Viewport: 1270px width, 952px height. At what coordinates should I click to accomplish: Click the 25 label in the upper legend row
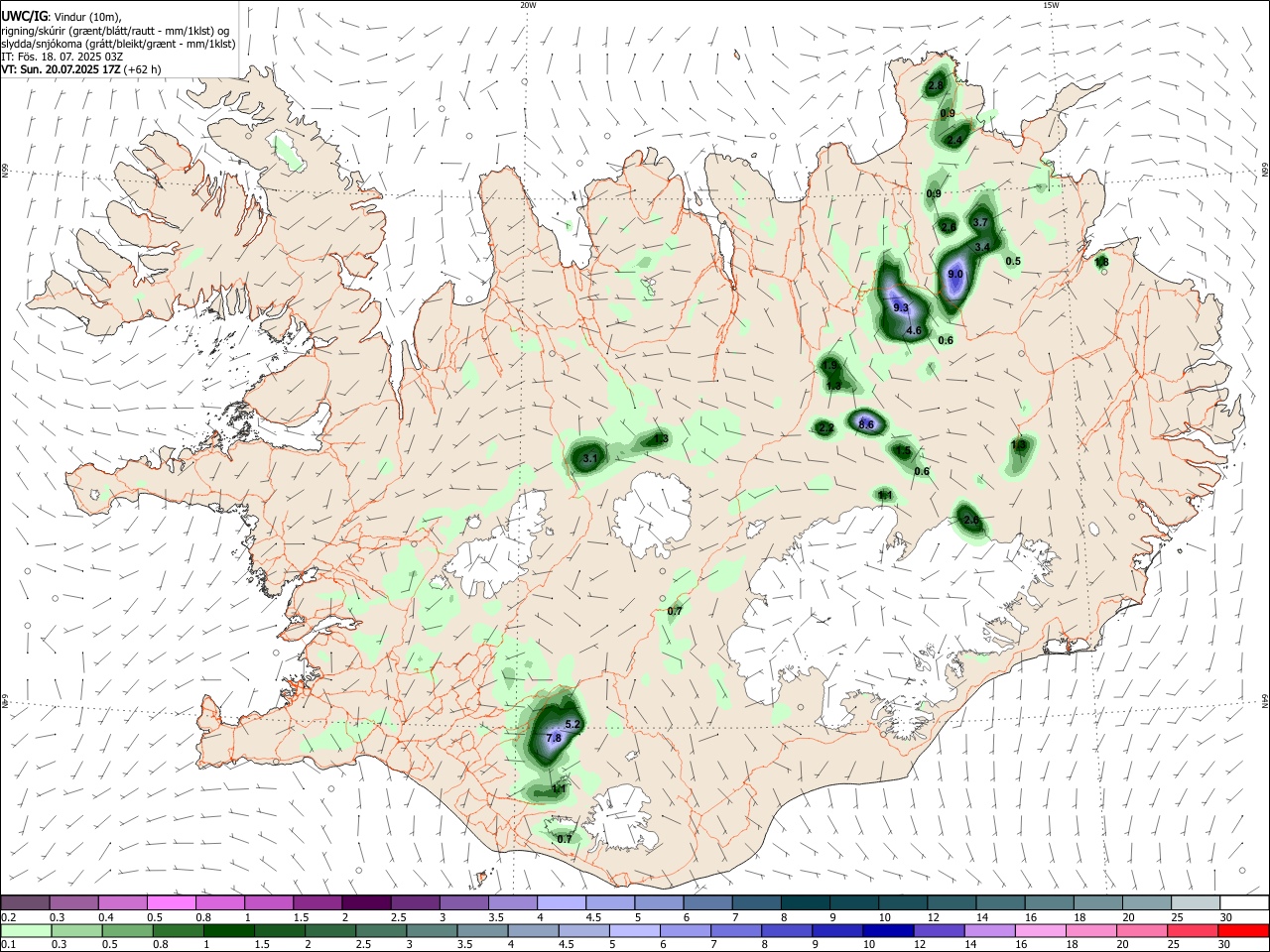tap(1177, 917)
